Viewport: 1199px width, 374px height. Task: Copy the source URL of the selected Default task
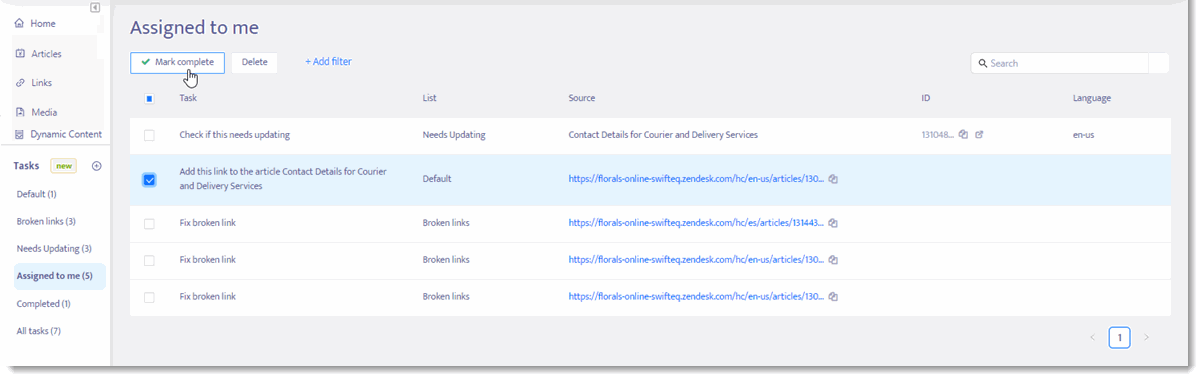pos(833,179)
